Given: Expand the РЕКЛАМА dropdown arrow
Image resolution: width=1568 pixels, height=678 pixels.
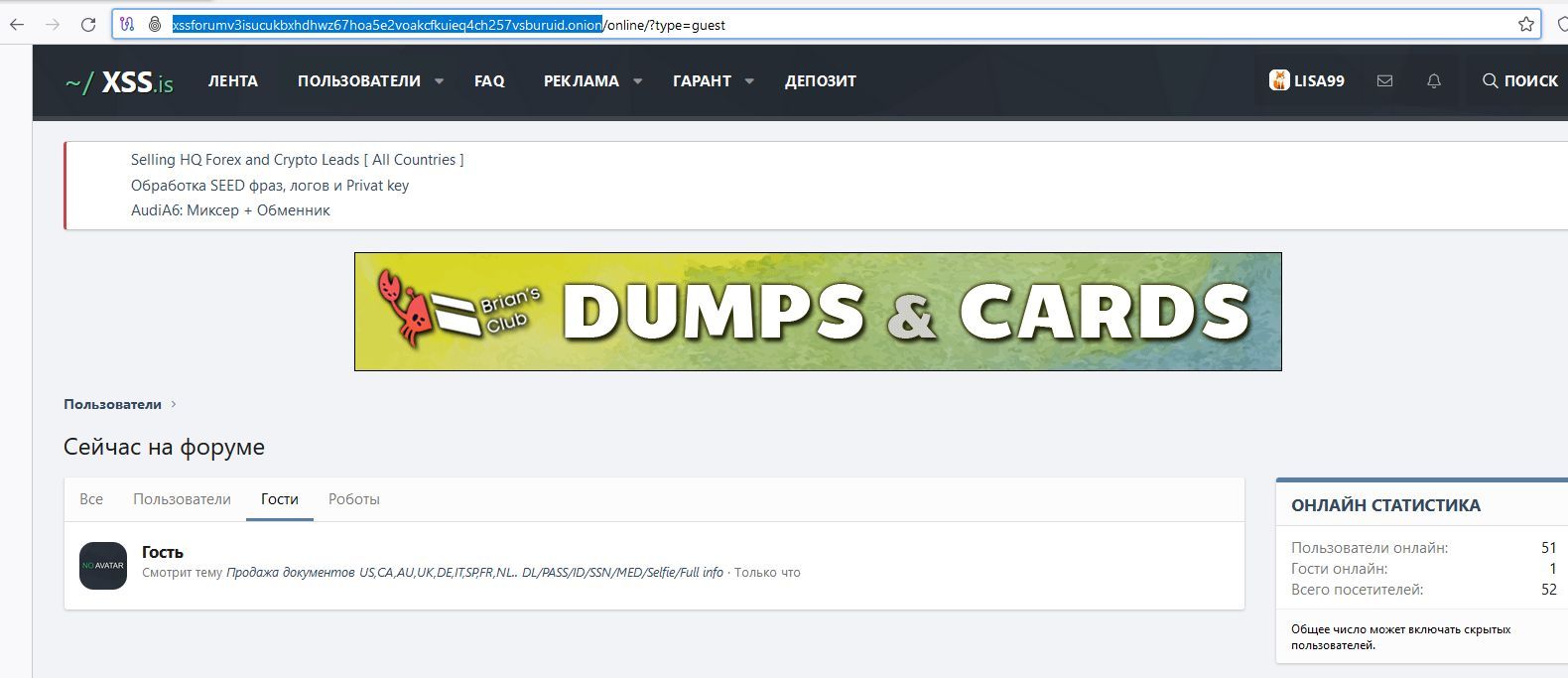Looking at the screenshot, I should (x=637, y=81).
